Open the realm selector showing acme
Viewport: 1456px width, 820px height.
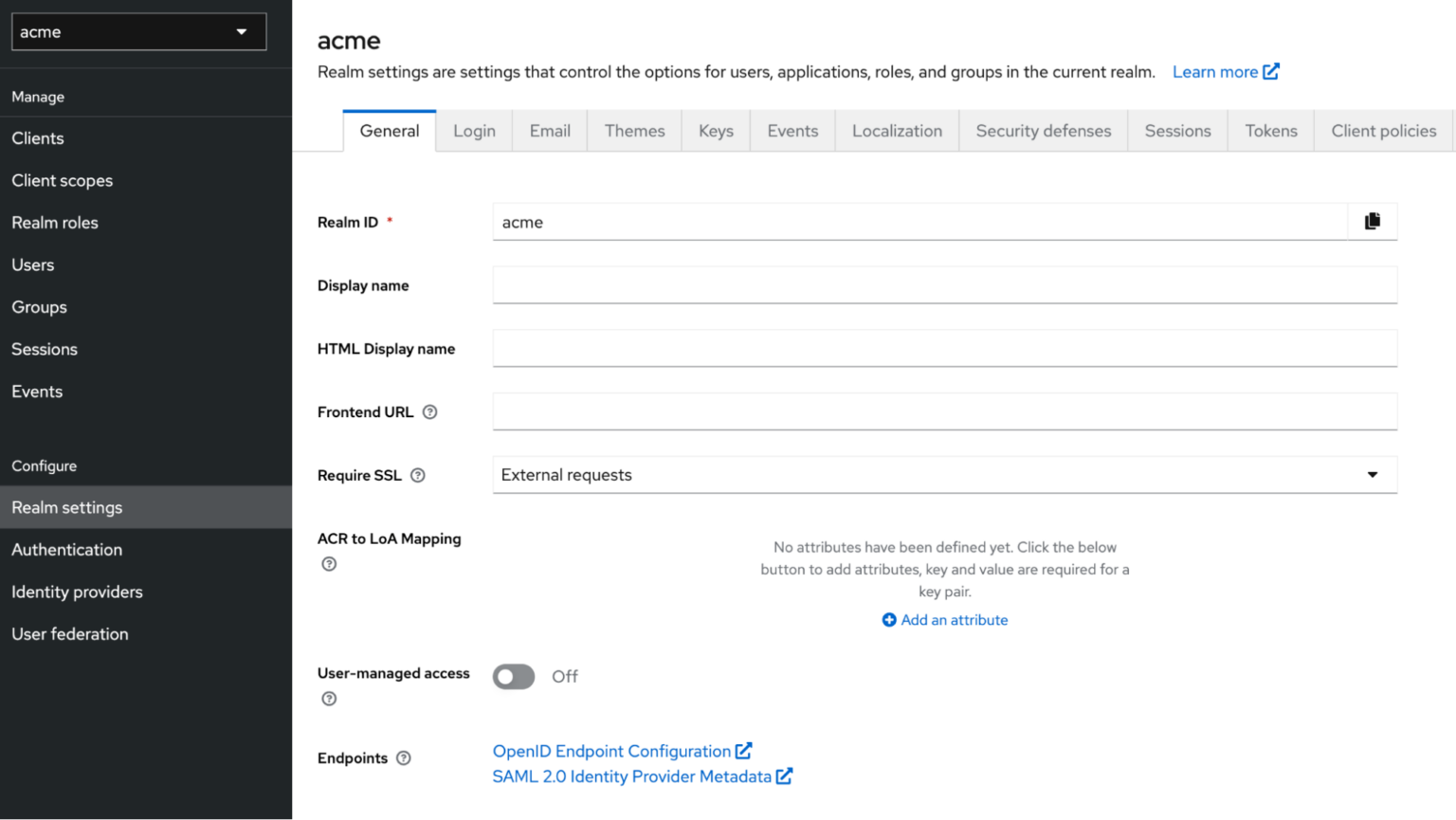click(138, 31)
